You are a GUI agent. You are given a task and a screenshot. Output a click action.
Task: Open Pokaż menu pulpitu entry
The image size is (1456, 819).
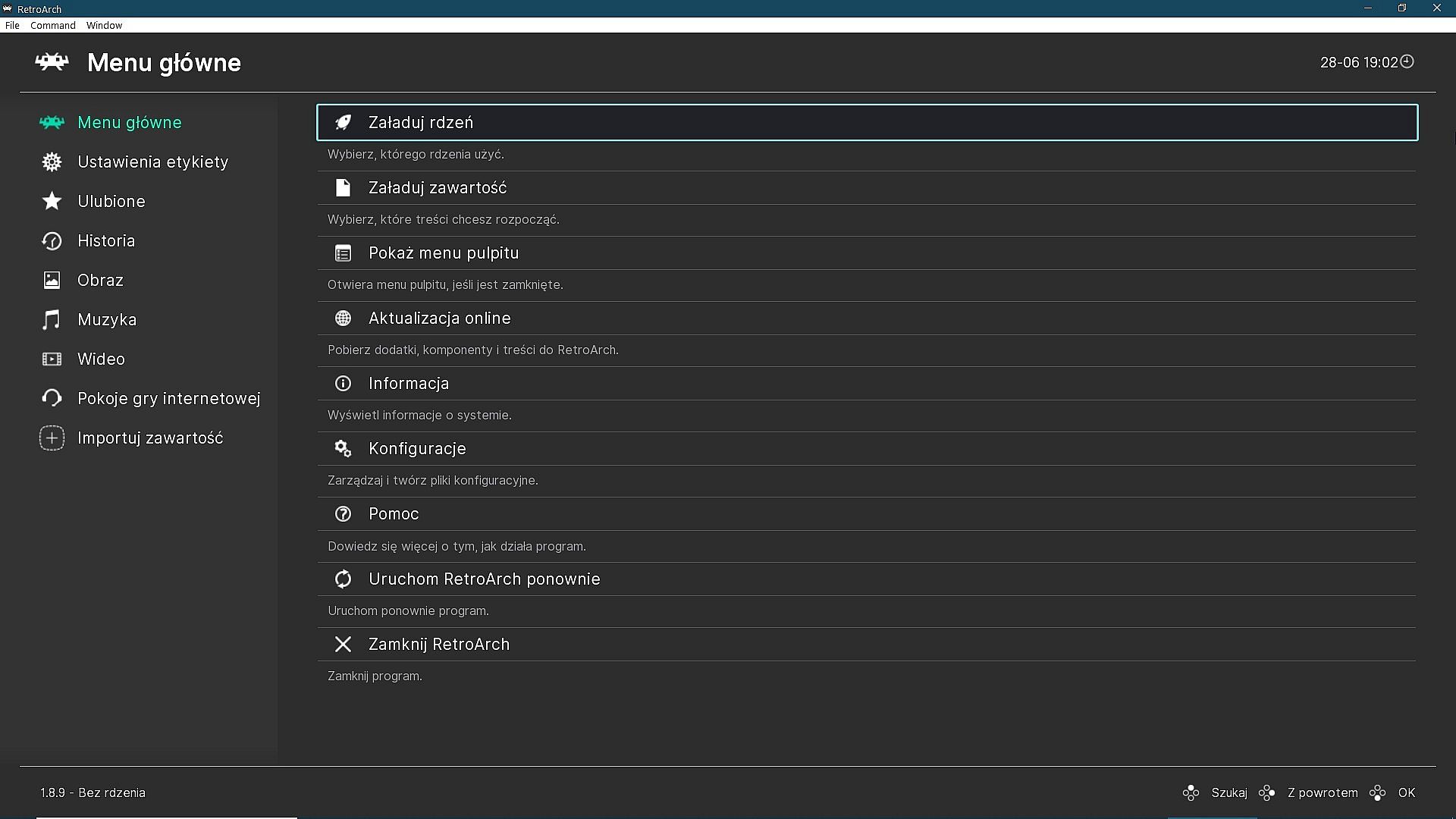(x=444, y=253)
